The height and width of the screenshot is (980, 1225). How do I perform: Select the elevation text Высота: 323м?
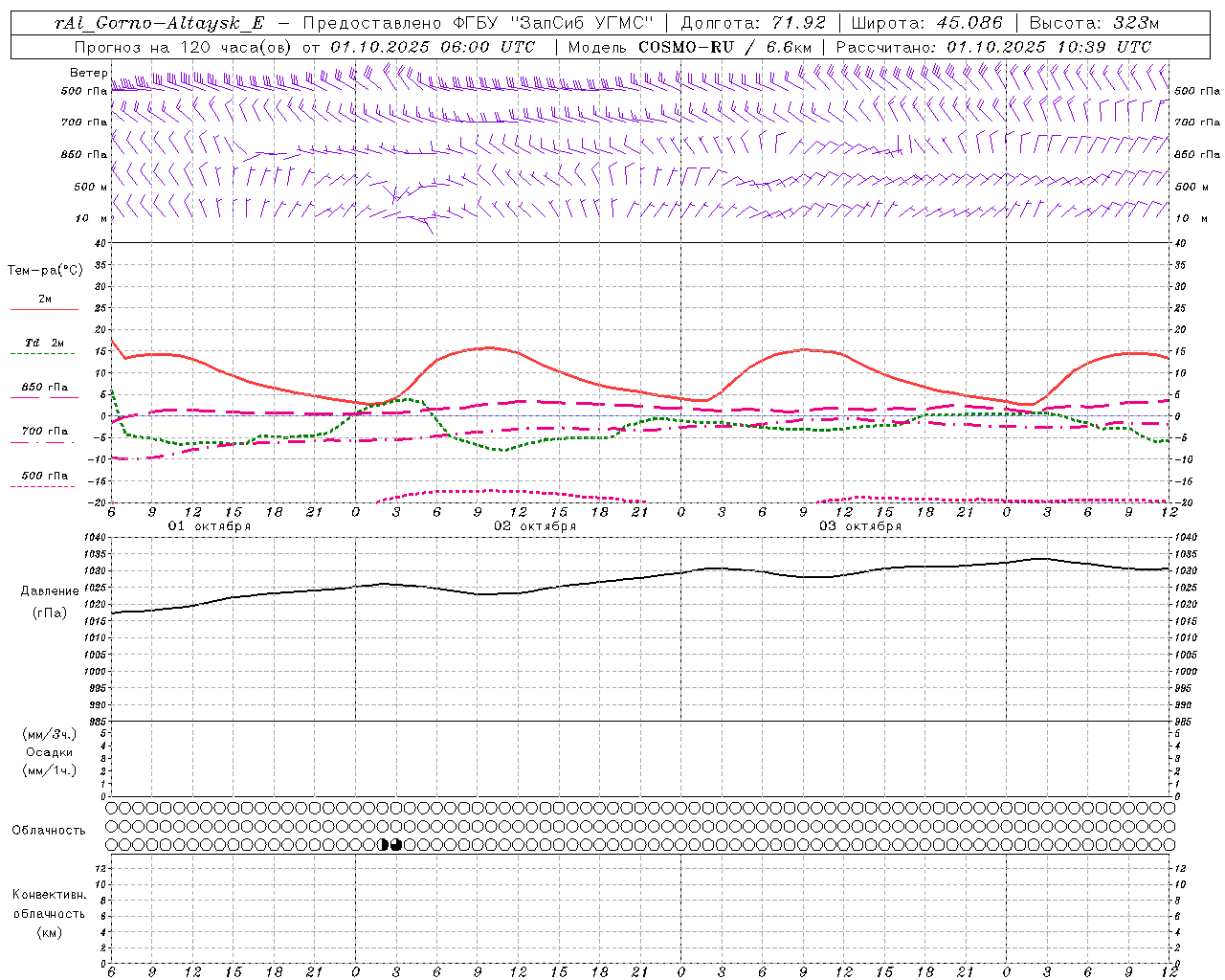(x=1095, y=23)
